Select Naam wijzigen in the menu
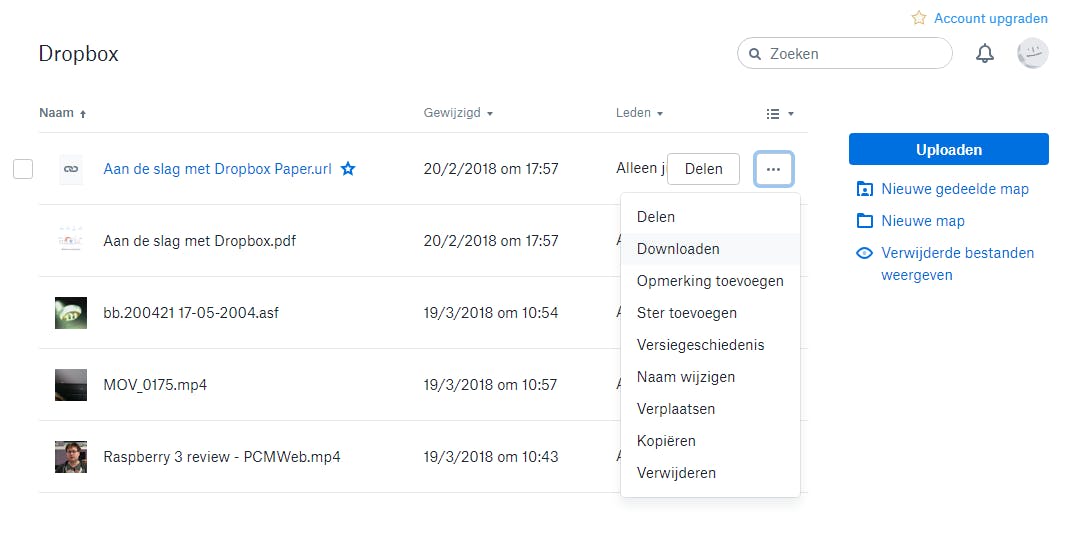The height and width of the screenshot is (536, 1080). click(x=686, y=377)
